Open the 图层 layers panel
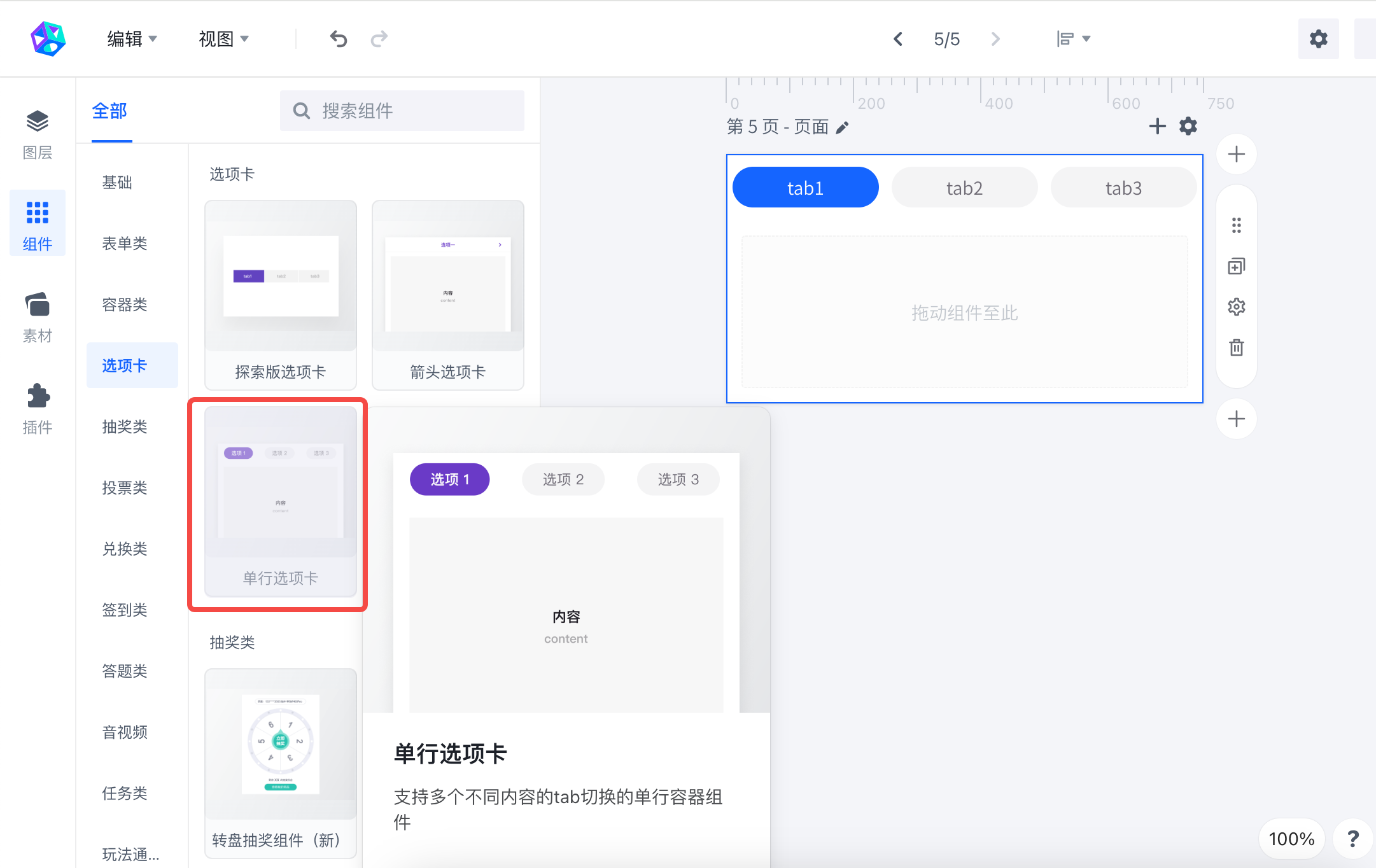The image size is (1376, 868). click(38, 135)
